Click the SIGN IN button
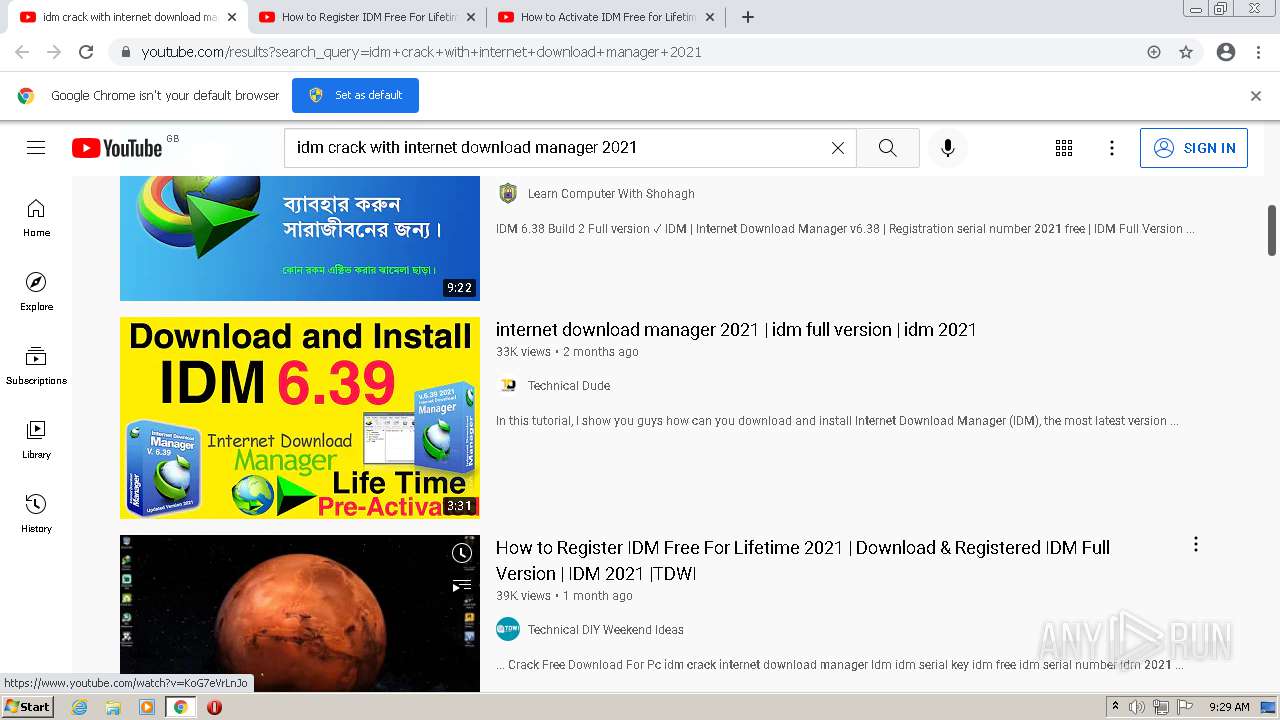The width and height of the screenshot is (1280, 720). pyautogui.click(x=1194, y=148)
